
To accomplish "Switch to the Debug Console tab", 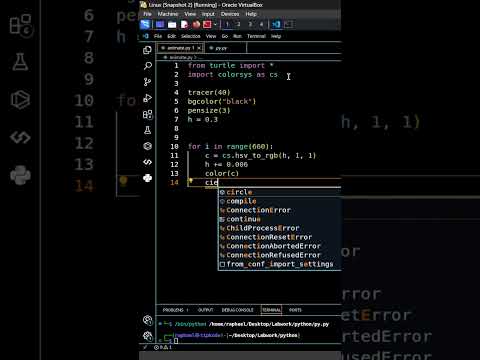I will [x=237, y=310].
